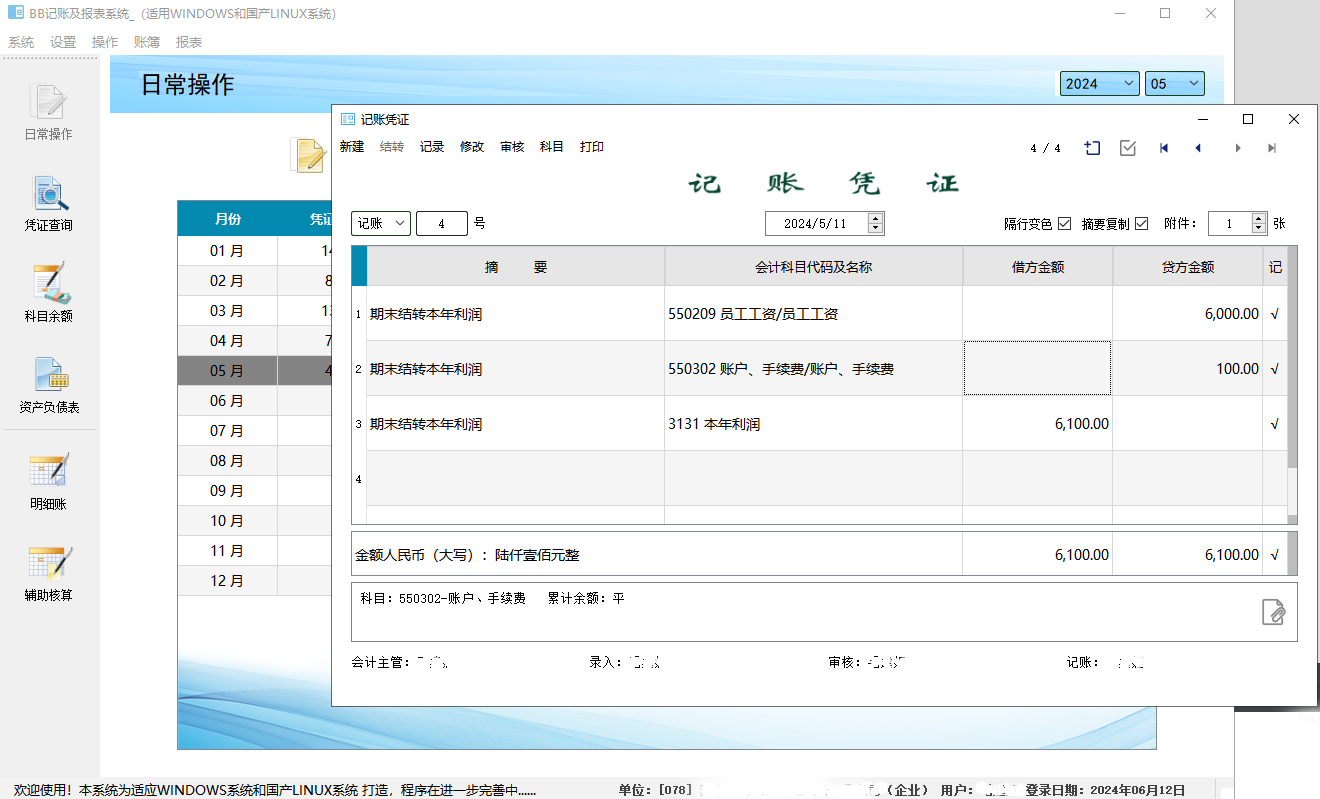Click the 摘要 column header
This screenshot has width=1320, height=799.
pyautogui.click(x=516, y=267)
